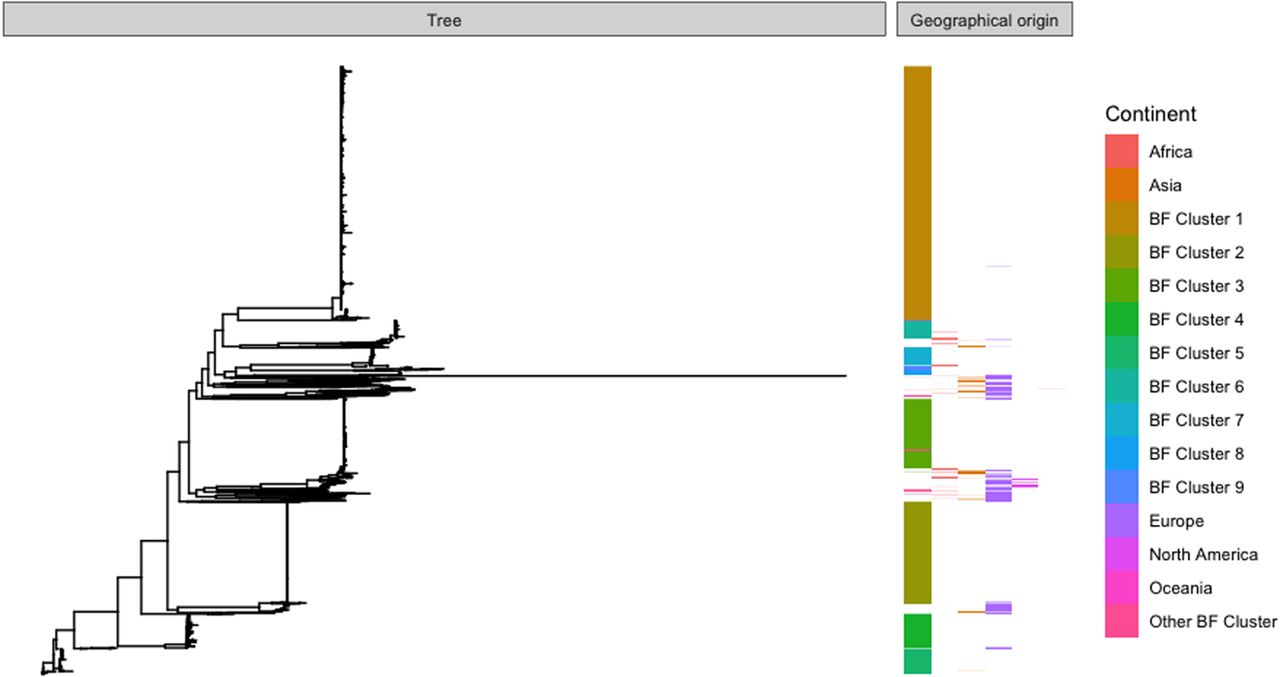Click the BF Cluster 1 legend swatch
Viewport: 1280px width, 677px height.
tap(1121, 219)
